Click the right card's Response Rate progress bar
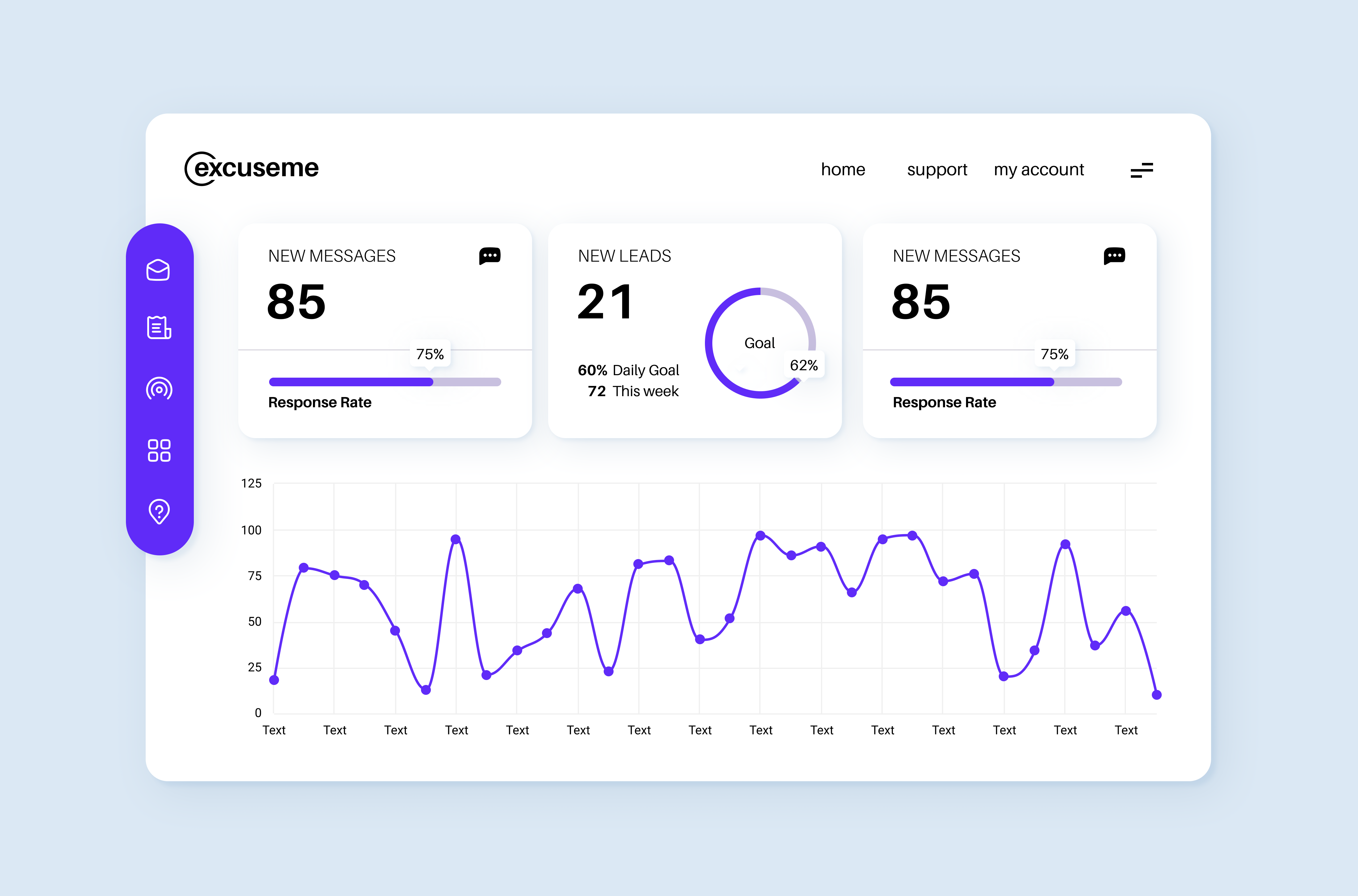The height and width of the screenshot is (896, 1358). click(x=1005, y=382)
